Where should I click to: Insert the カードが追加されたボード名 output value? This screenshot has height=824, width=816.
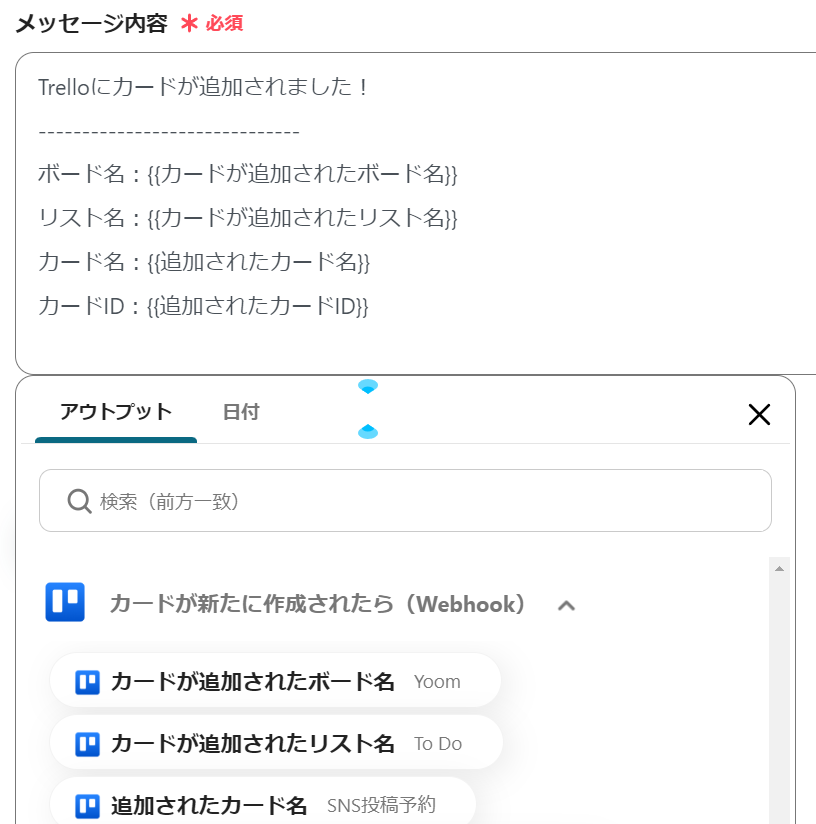click(253, 682)
